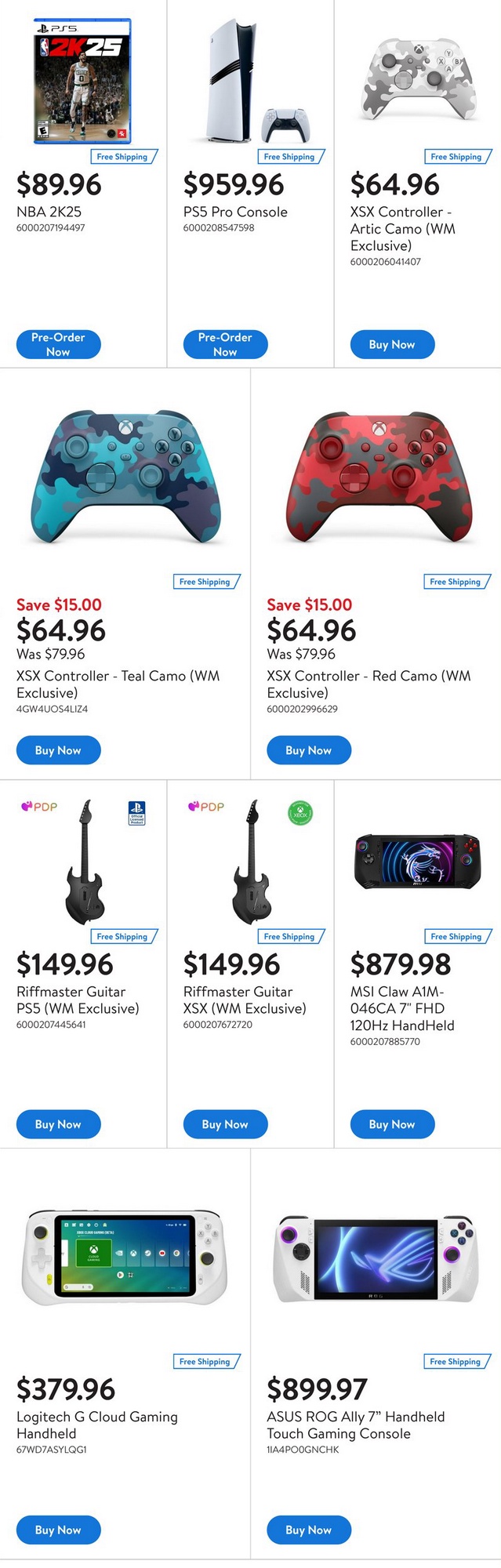Click the Logitech G Cloud handheld image
The height and width of the screenshot is (1568, 501).
[125, 1258]
